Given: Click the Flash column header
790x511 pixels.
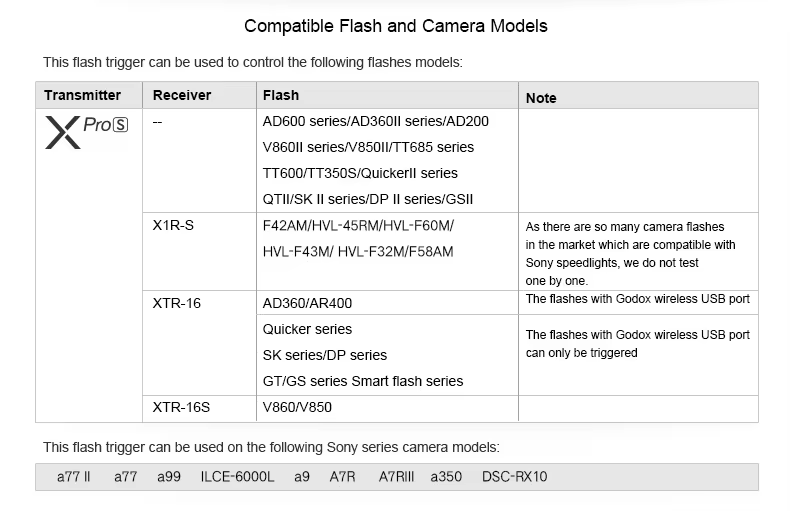Looking at the screenshot, I should coord(280,96).
